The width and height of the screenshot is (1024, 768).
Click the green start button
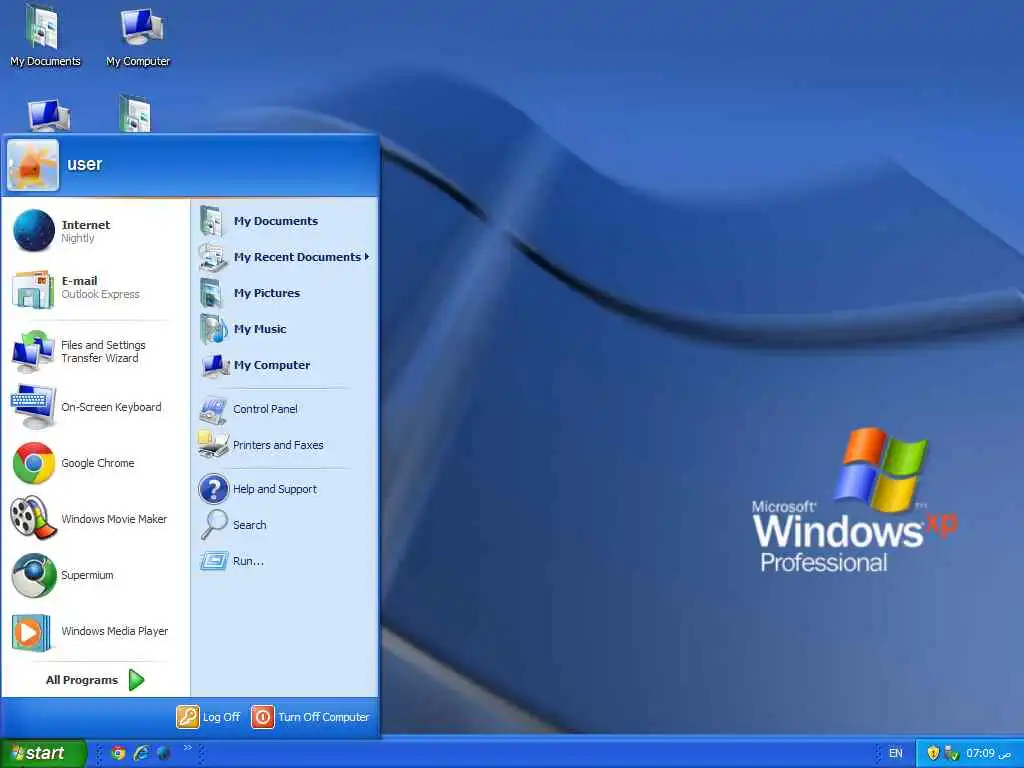click(x=43, y=753)
